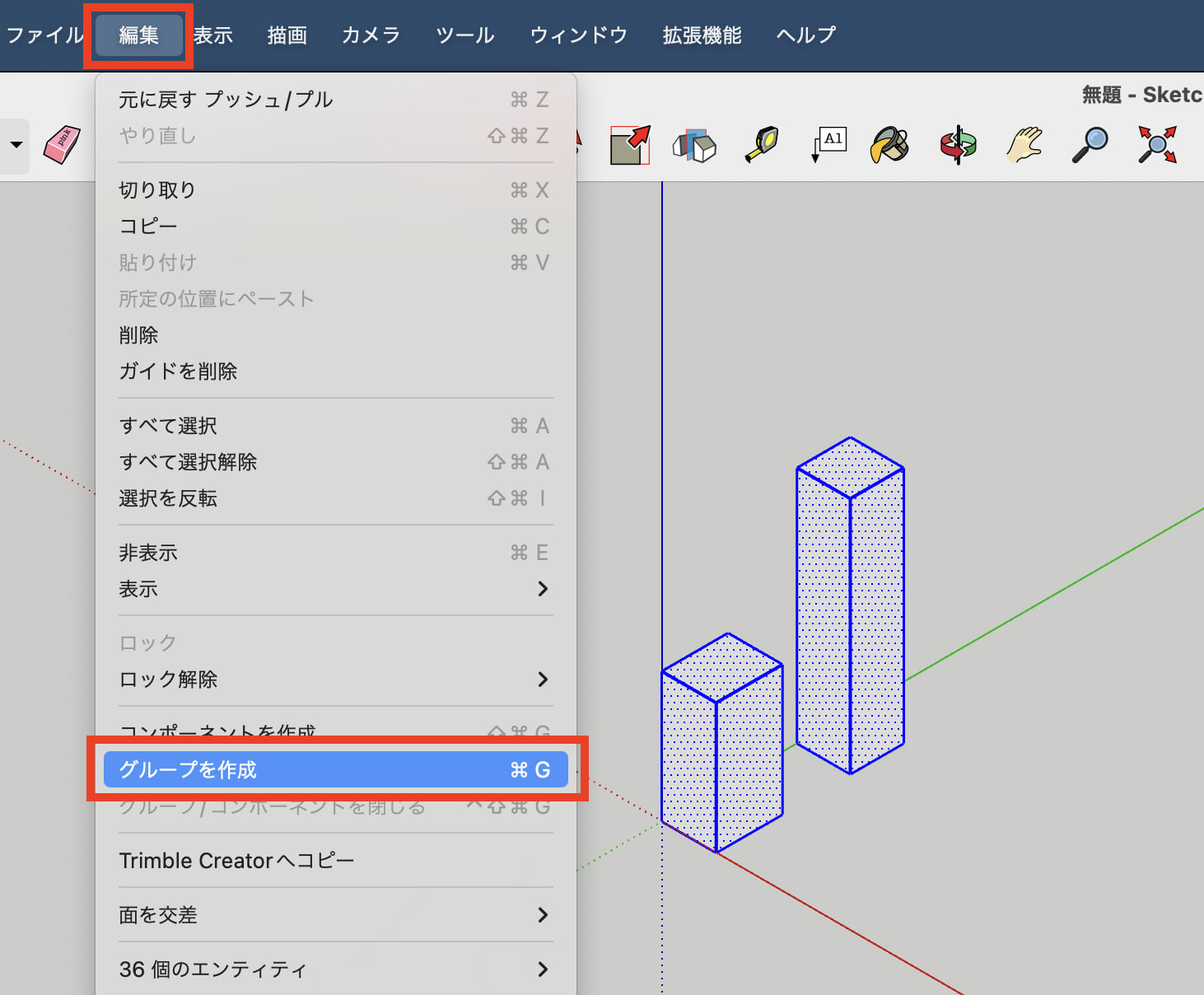Activate the Push/Pull tool

630,144
